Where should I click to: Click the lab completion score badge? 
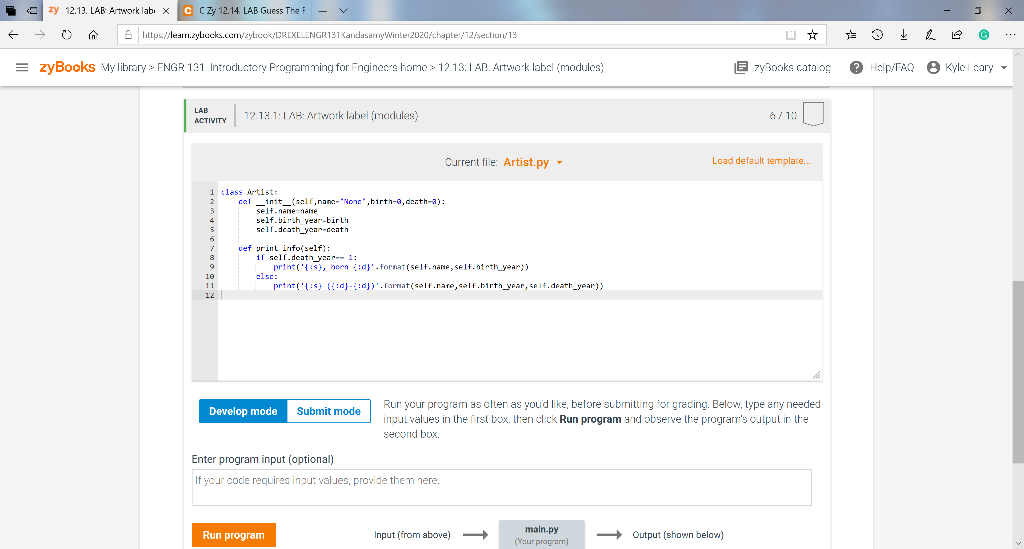pyautogui.click(x=812, y=114)
